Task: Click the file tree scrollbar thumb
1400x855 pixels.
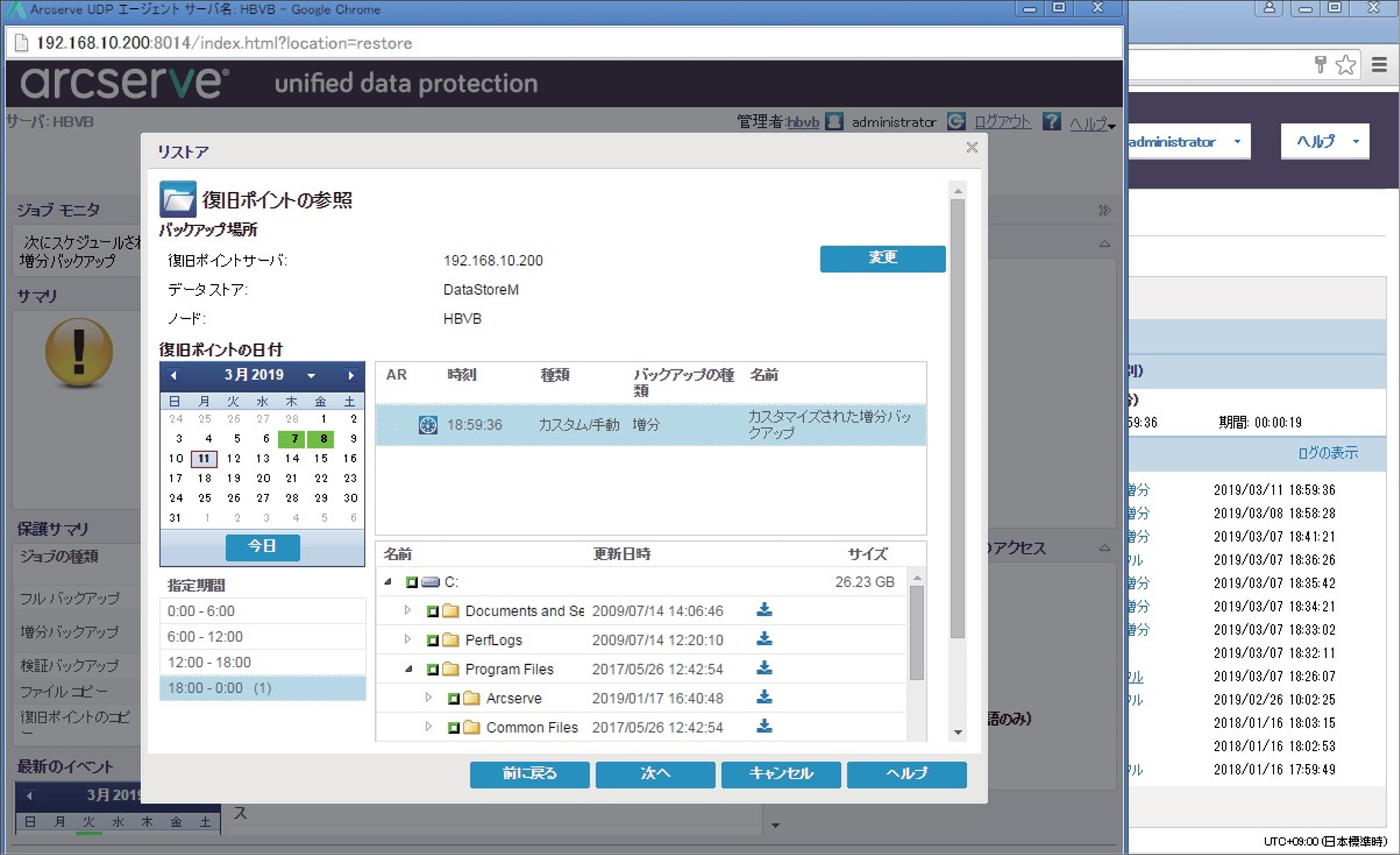Action: pyautogui.click(x=916, y=633)
